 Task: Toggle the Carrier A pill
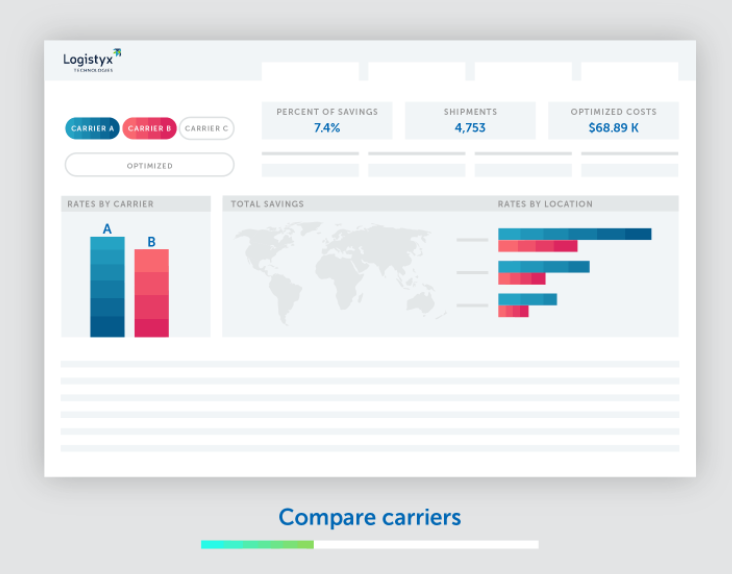(92, 128)
